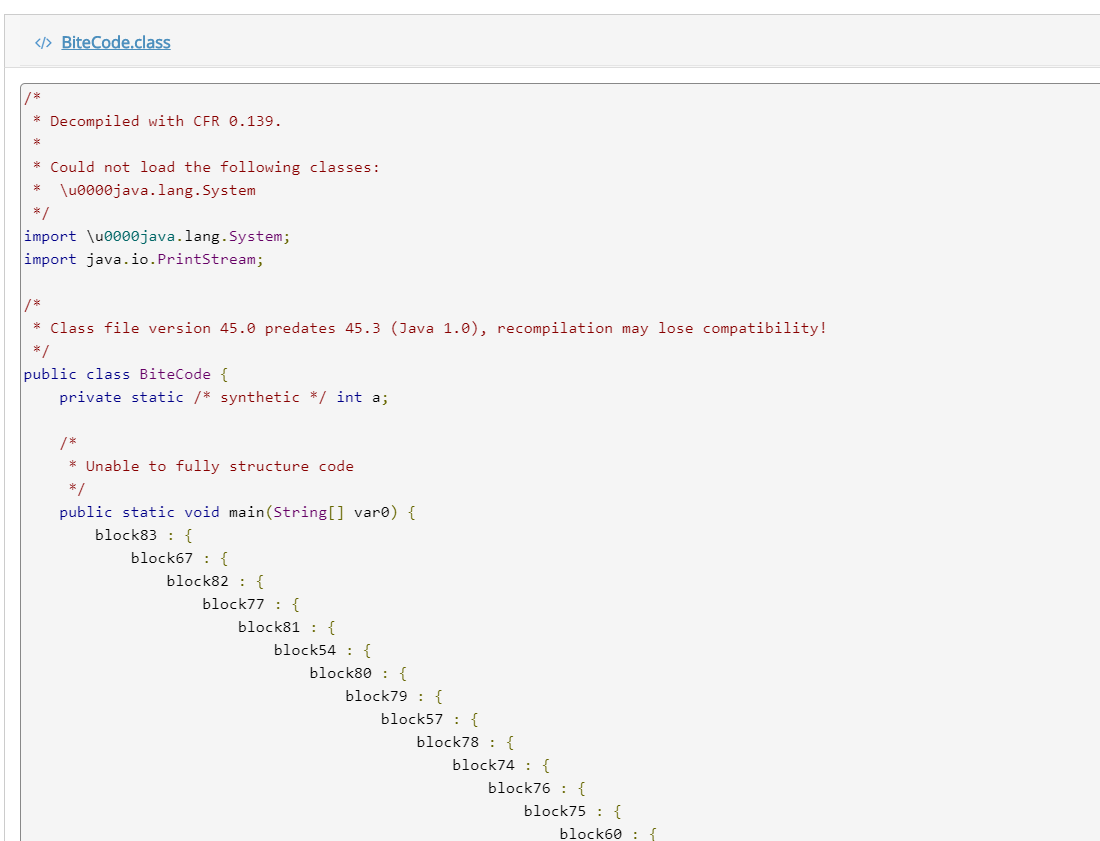
Task: Click the 'block76 : {' line
Action: 537,788
